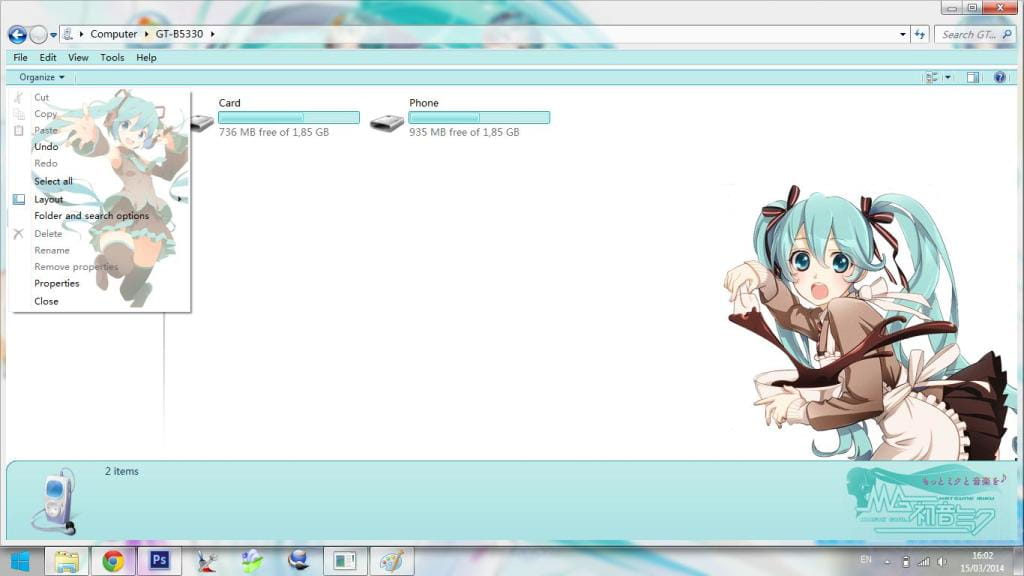This screenshot has width=1024, height=576.
Task: Open the Paint palette taskbar icon
Action: click(392, 561)
